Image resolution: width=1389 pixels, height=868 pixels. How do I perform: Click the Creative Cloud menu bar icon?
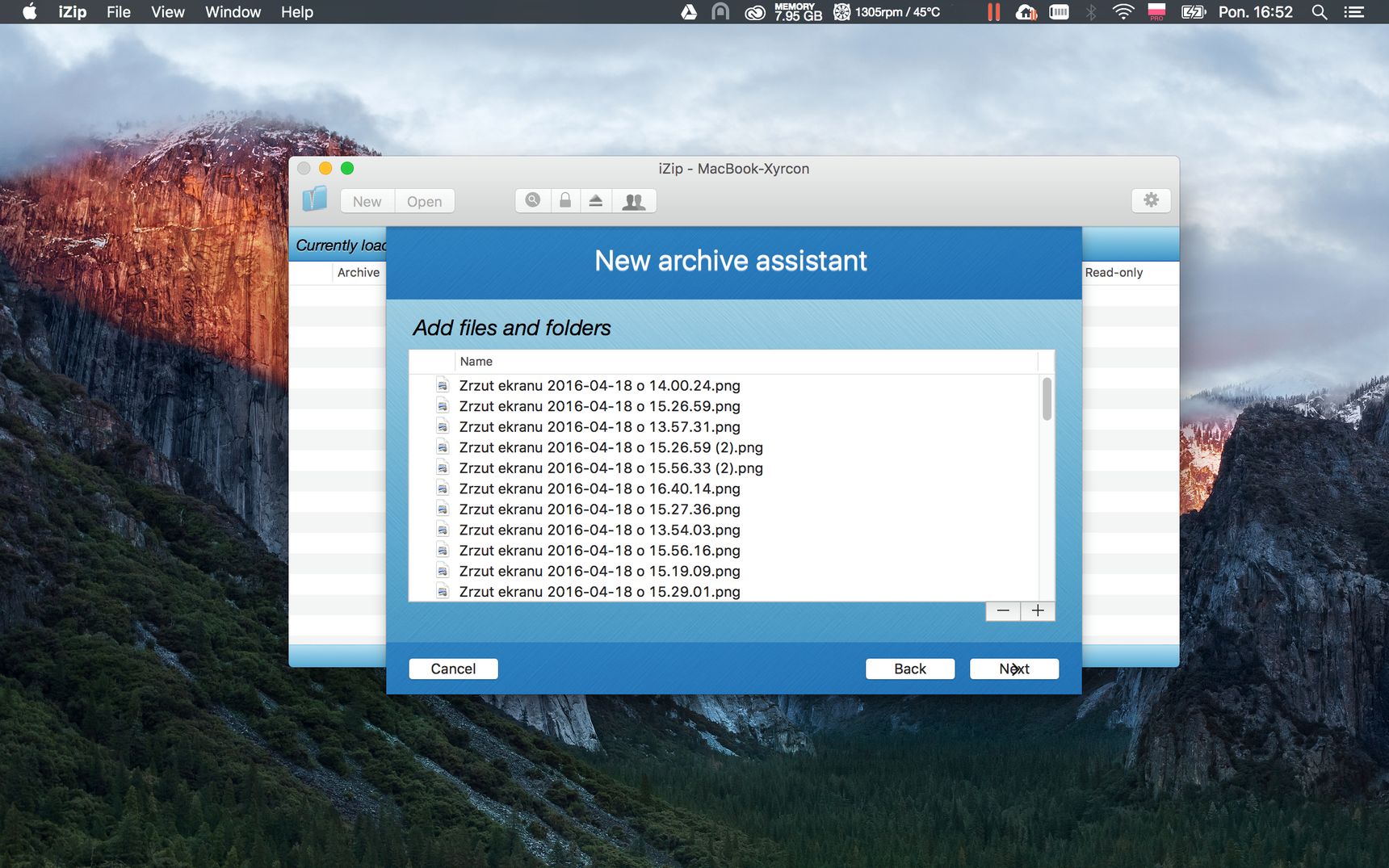click(x=754, y=12)
